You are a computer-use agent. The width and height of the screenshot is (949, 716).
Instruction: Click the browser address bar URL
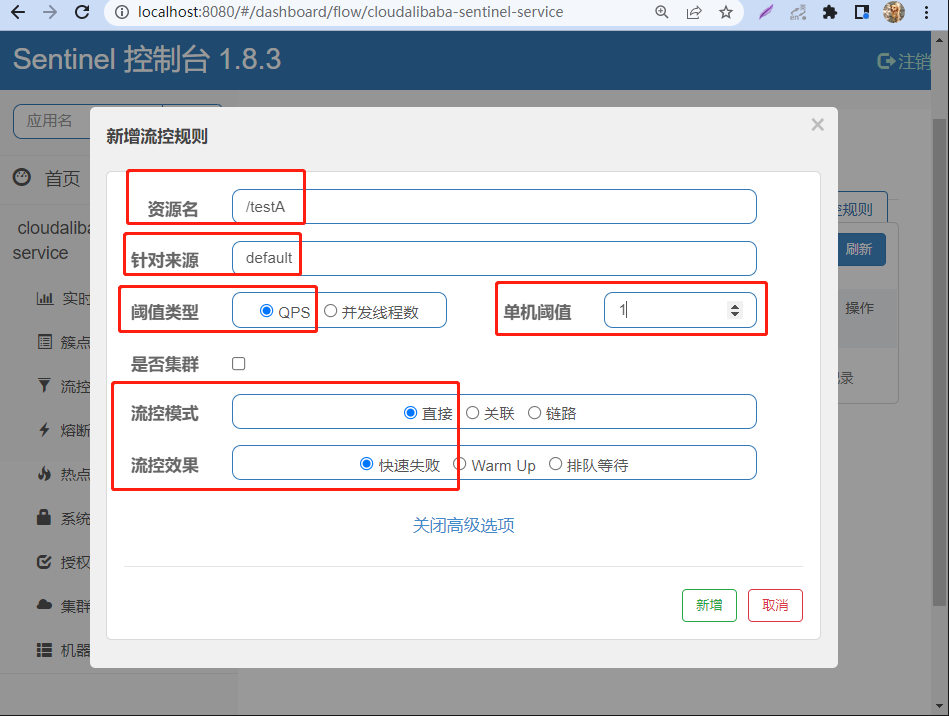(350, 12)
